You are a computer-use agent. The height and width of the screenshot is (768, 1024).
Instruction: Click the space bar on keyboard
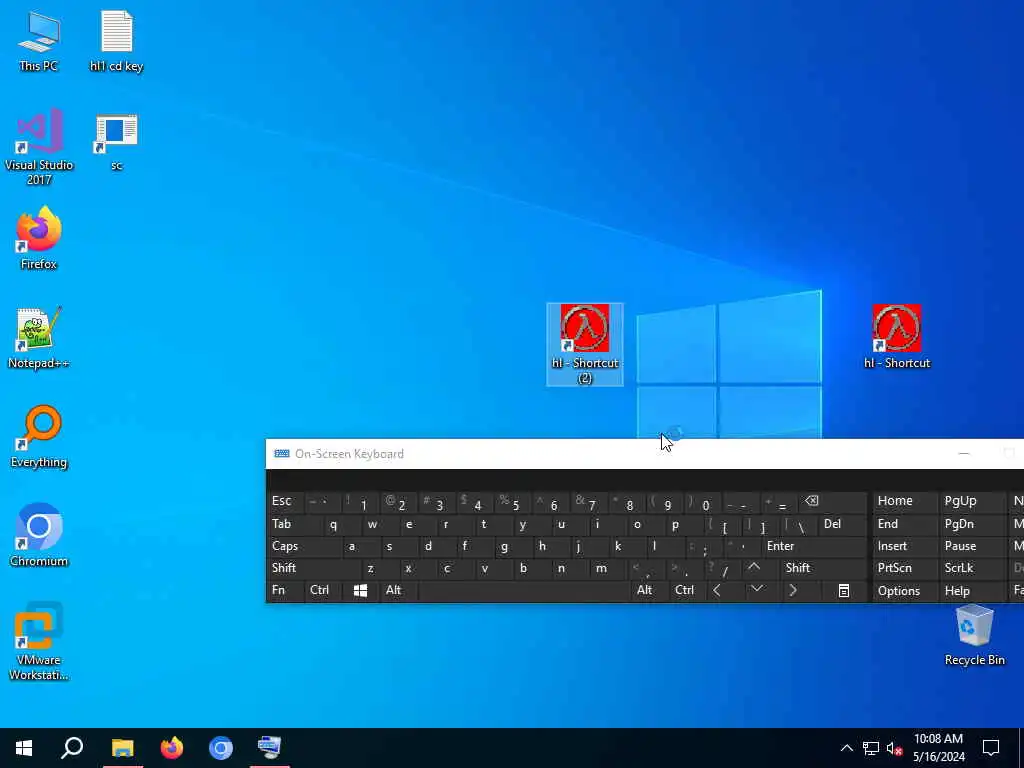(524, 590)
